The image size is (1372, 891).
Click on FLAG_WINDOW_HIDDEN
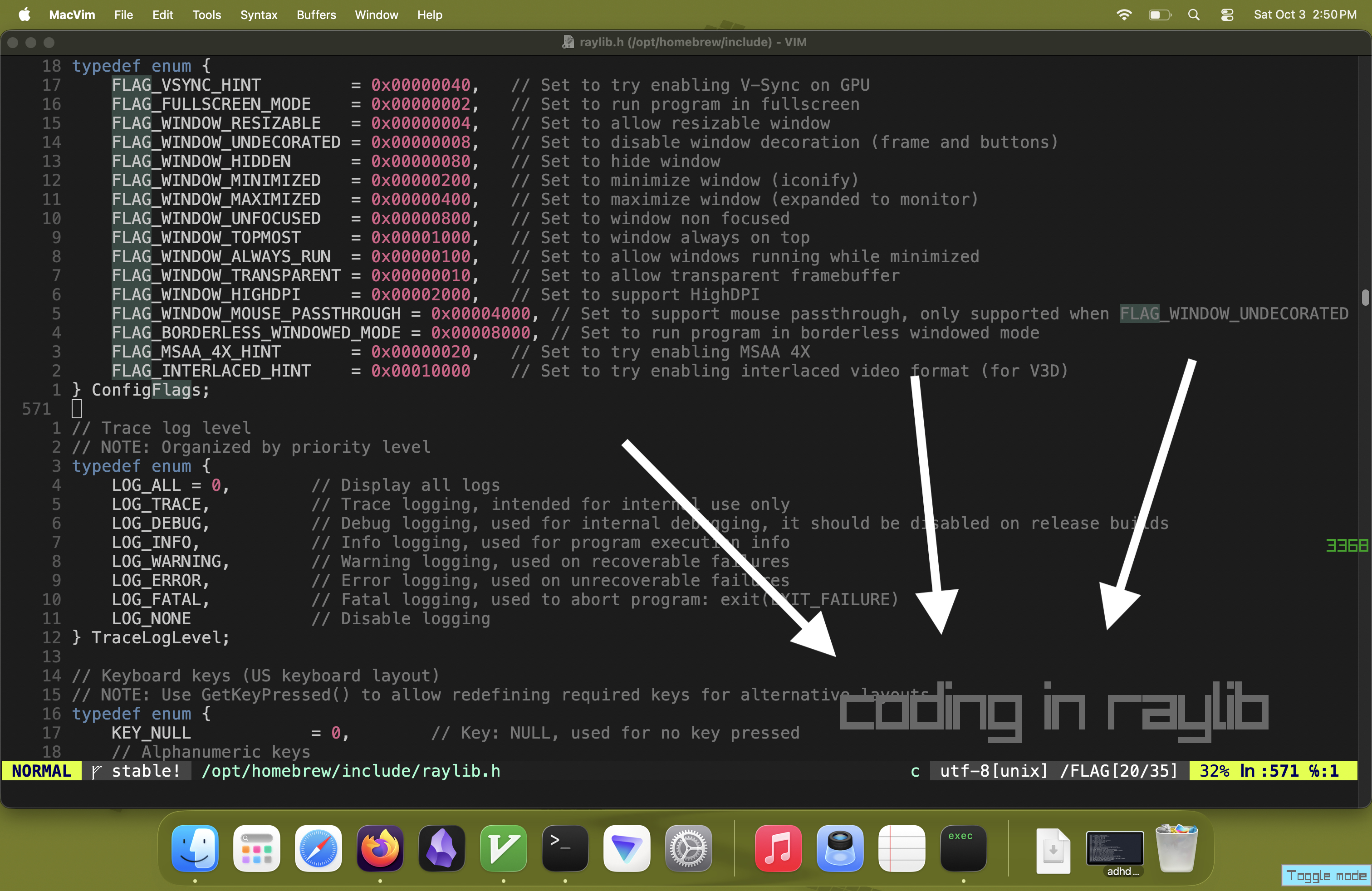201,161
